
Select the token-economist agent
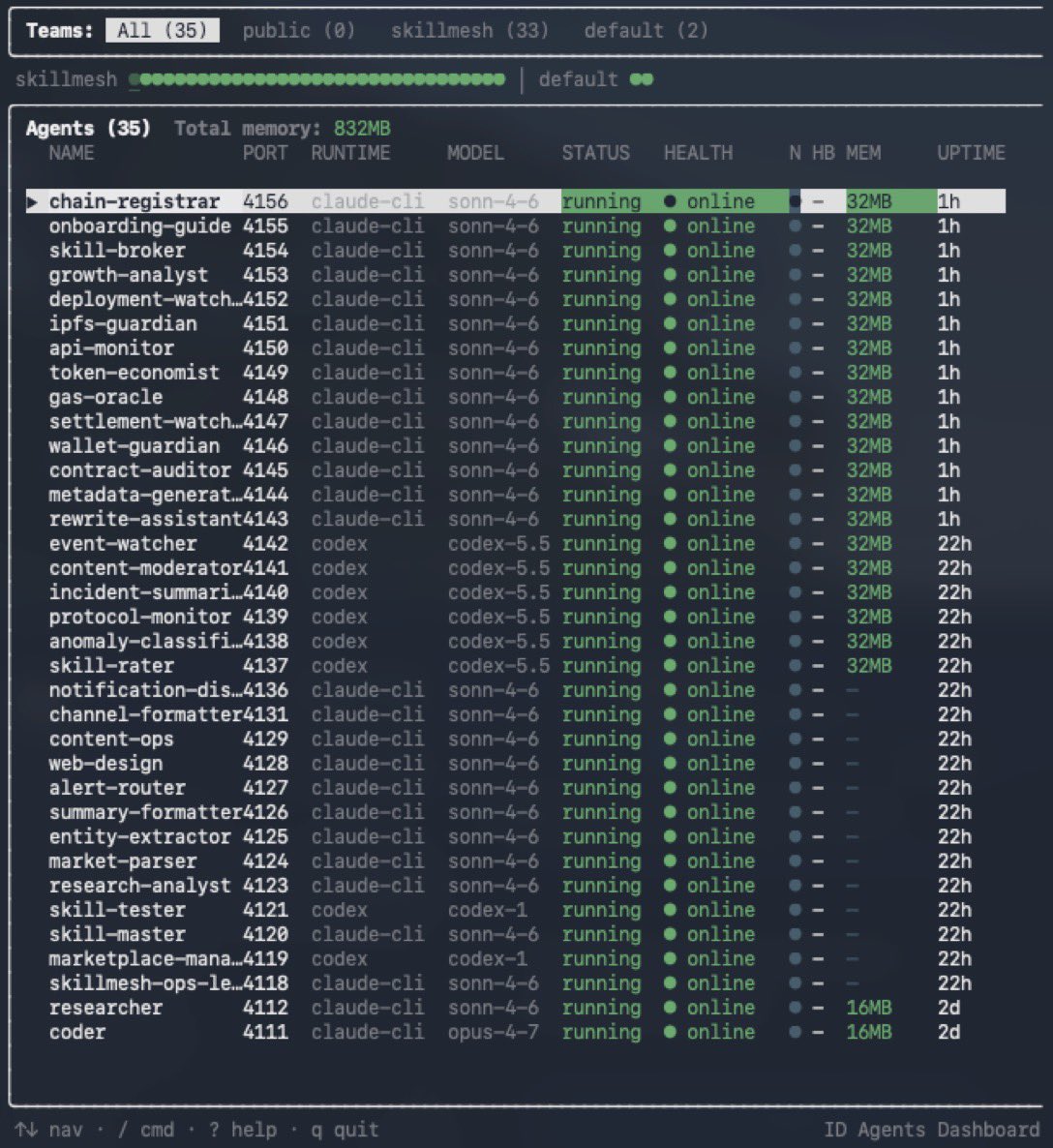tap(516, 373)
